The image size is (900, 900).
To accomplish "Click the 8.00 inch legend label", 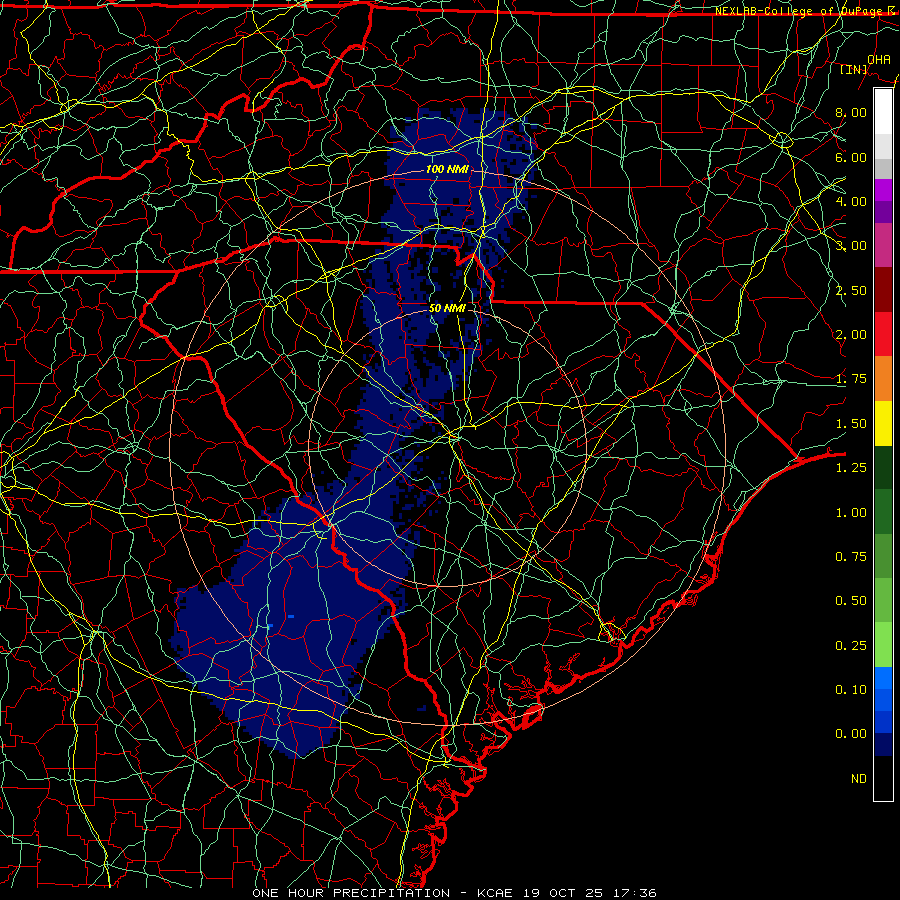I will click(851, 112).
